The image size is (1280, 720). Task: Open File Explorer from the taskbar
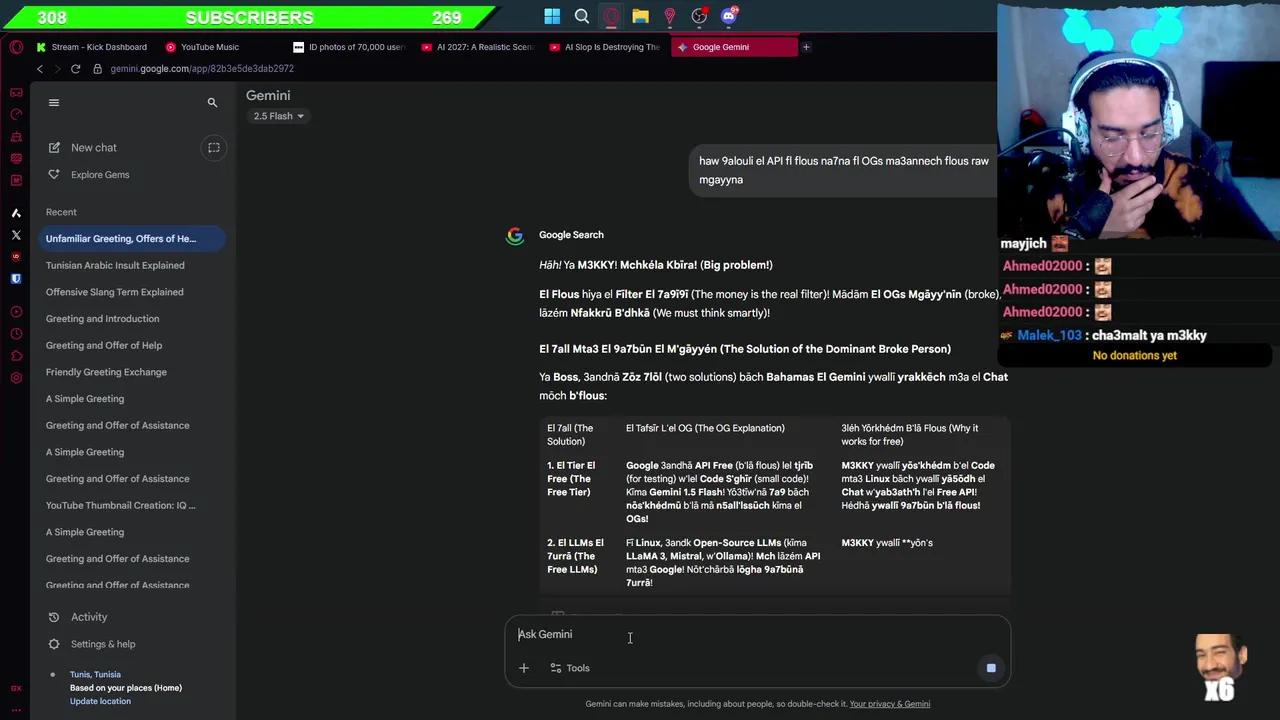[640, 16]
